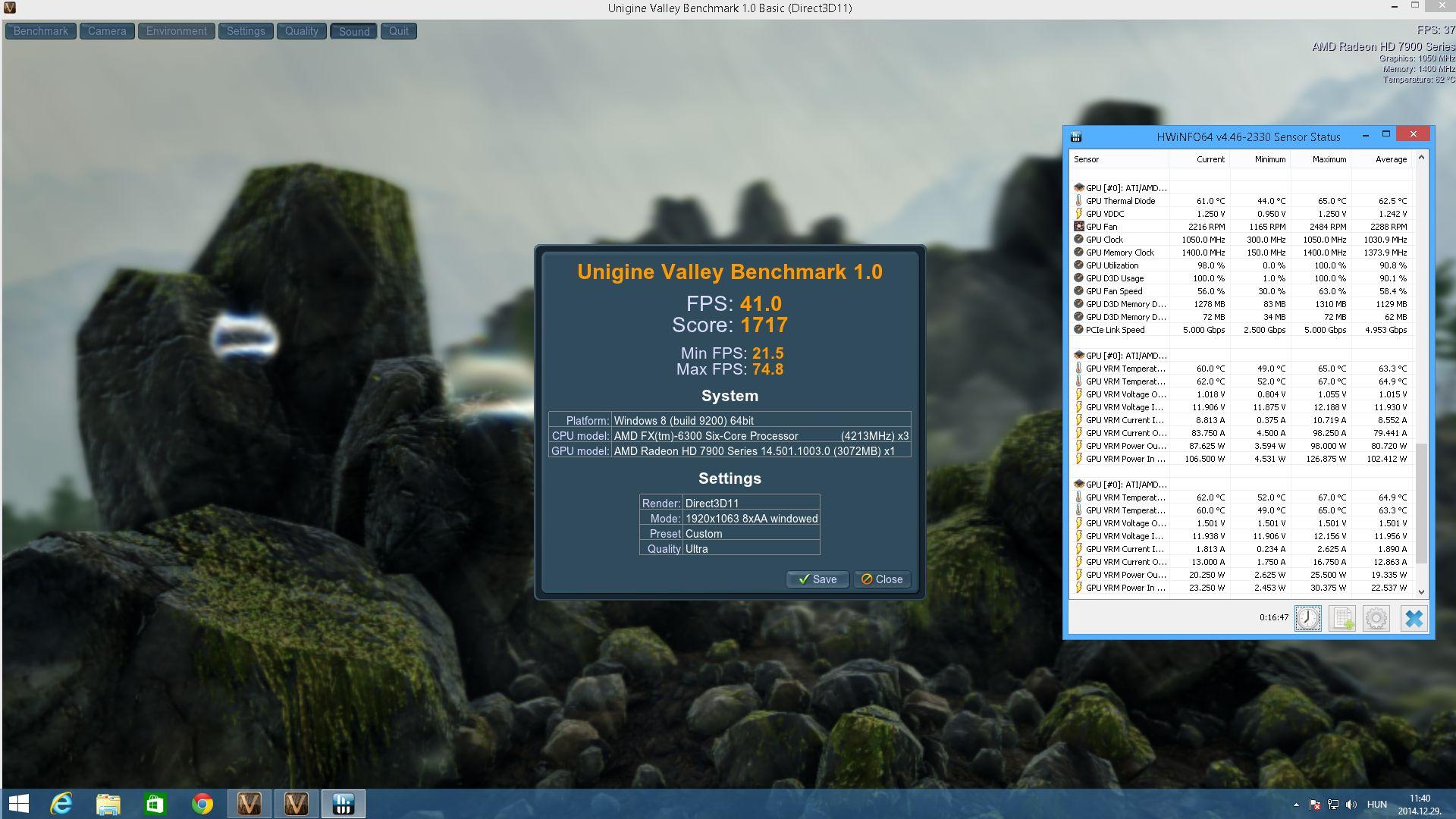1456x819 pixels.
Task: Click the HWiNFO scrollbar down arrow
Action: [1421, 592]
